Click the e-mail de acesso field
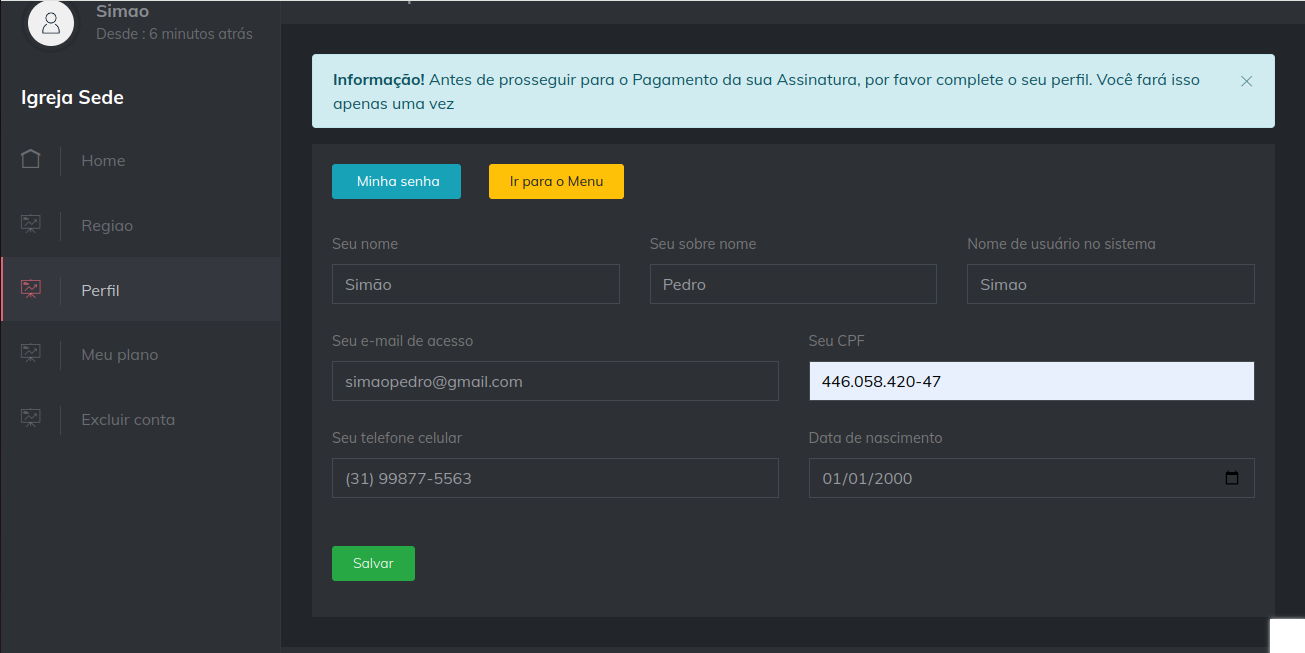This screenshot has width=1305, height=653. click(x=554, y=381)
